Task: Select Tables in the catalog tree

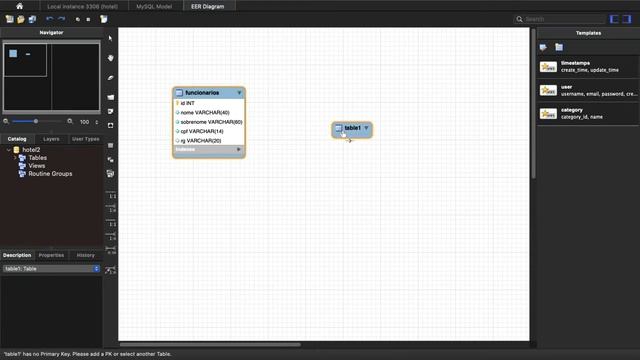Action: pyautogui.click(x=38, y=158)
